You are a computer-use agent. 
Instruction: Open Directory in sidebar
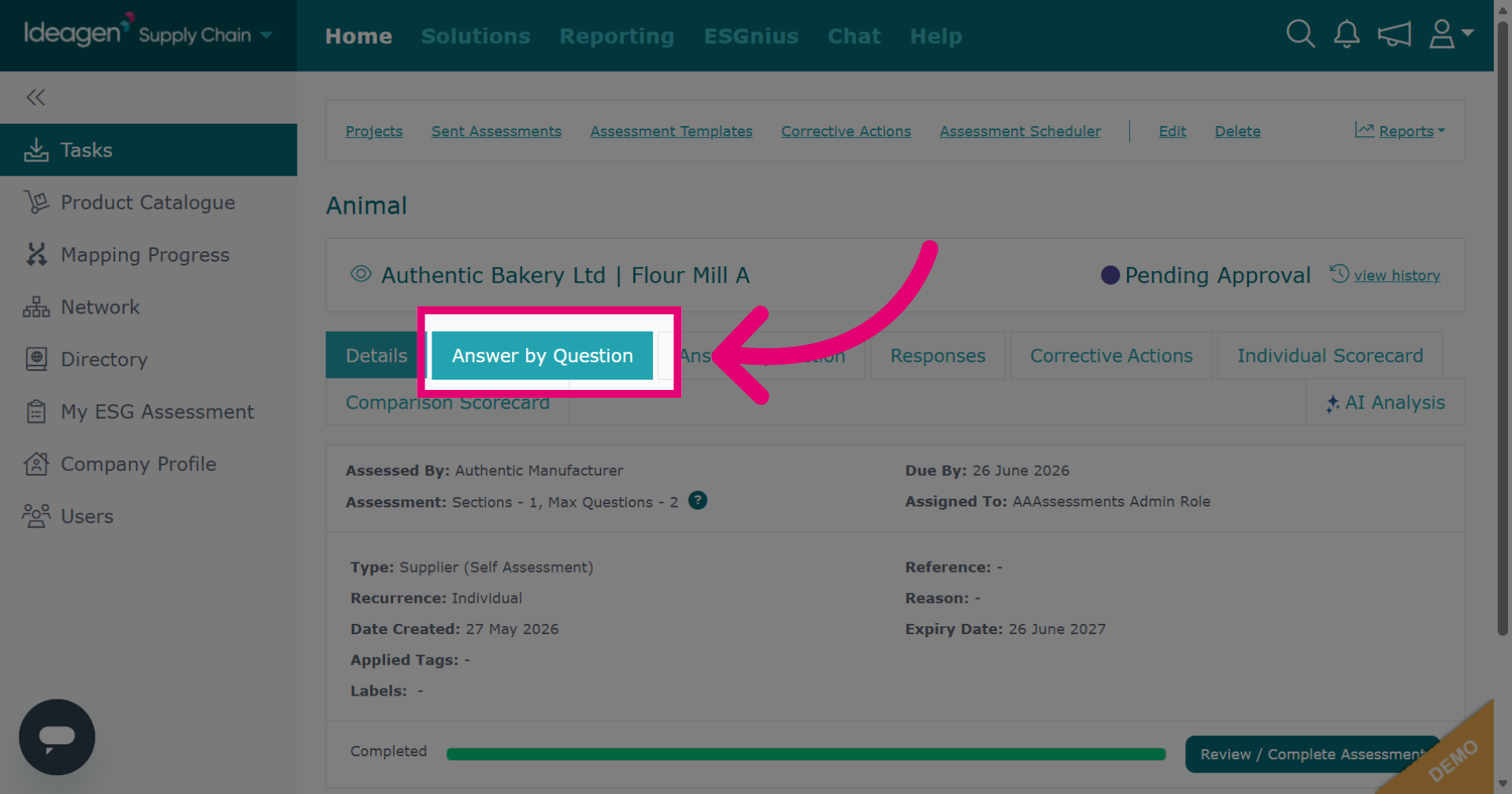[x=148, y=359]
